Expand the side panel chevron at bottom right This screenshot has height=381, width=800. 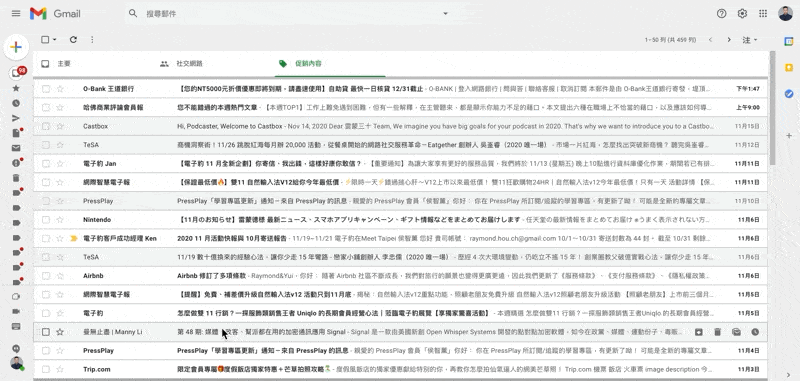(x=789, y=375)
